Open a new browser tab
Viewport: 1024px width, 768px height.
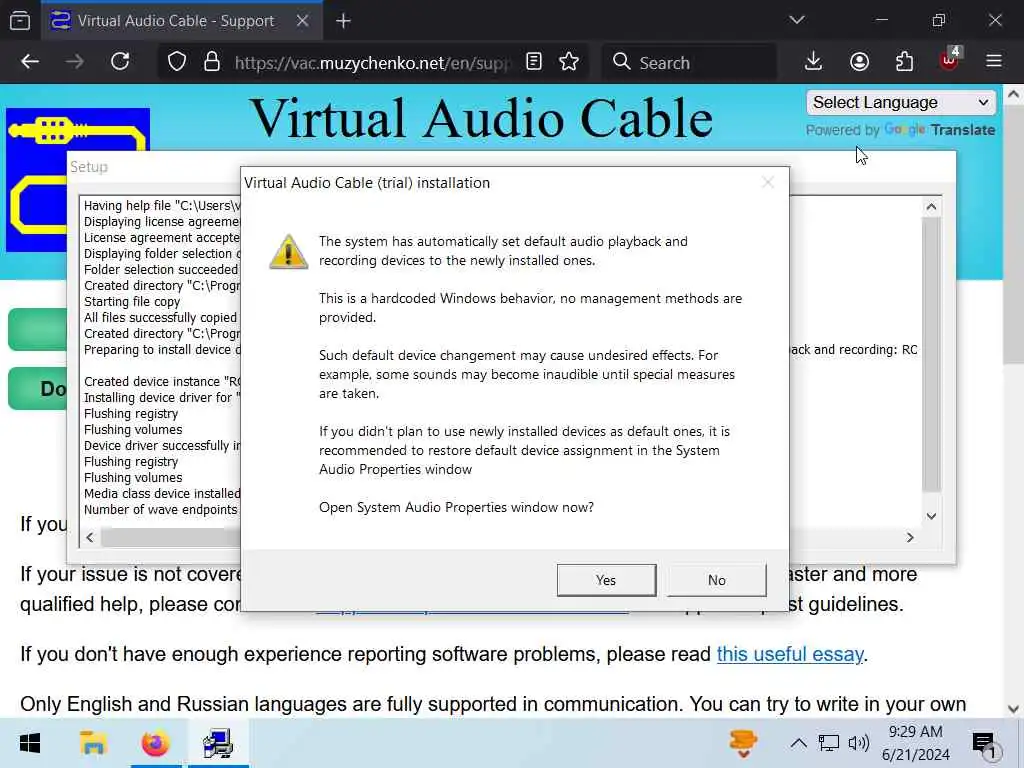(x=344, y=21)
